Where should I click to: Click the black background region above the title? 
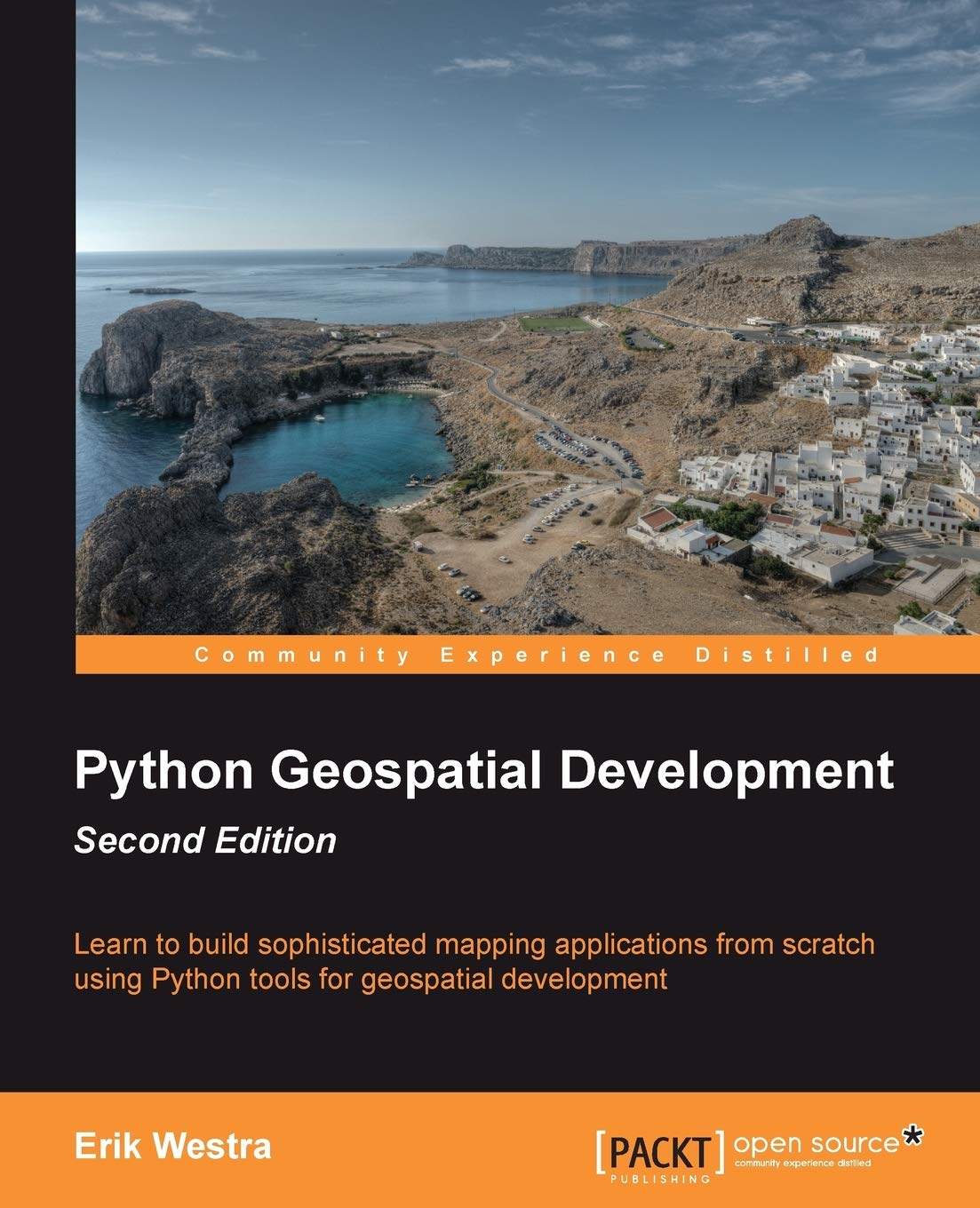(x=489, y=711)
